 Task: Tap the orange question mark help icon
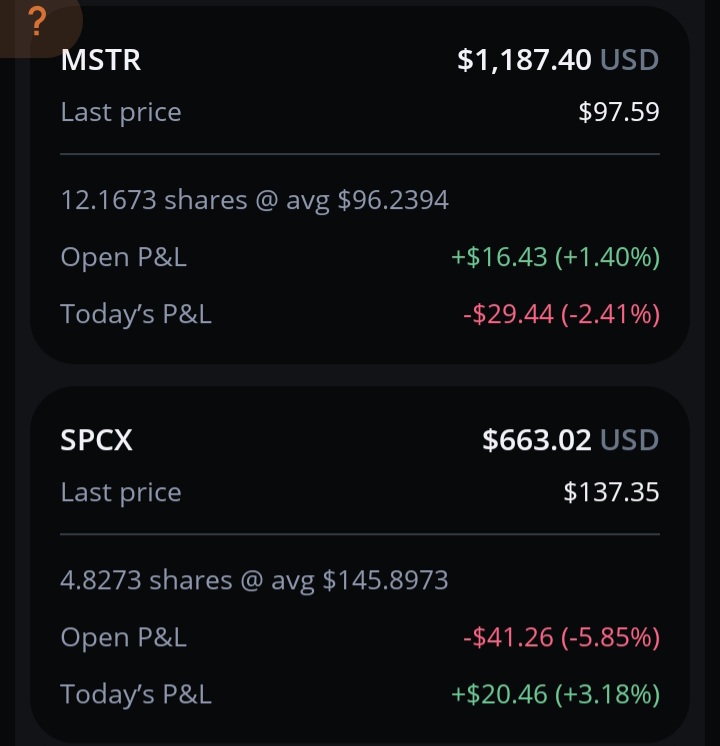[37, 22]
